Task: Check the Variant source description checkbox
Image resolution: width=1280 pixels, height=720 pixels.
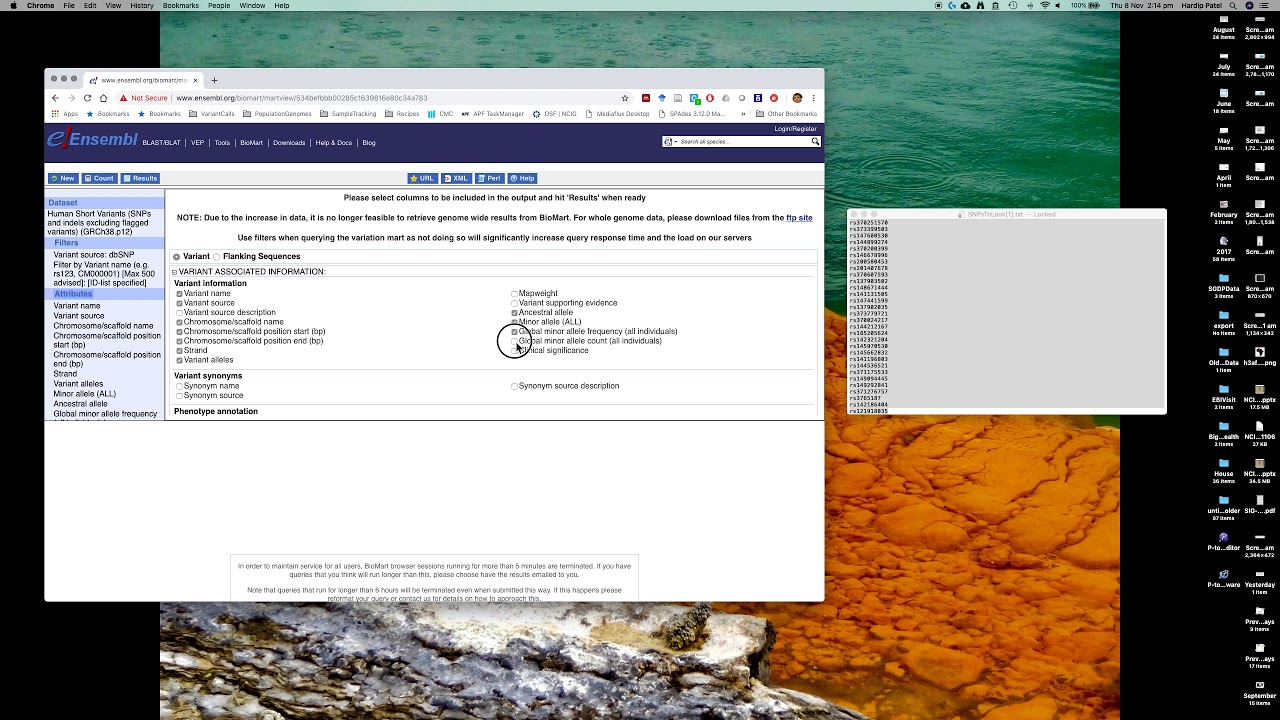Action: 180,313
